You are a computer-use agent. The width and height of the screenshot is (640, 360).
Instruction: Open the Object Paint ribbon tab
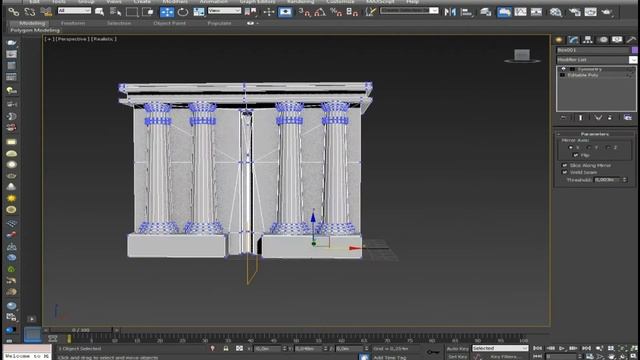[x=169, y=23]
